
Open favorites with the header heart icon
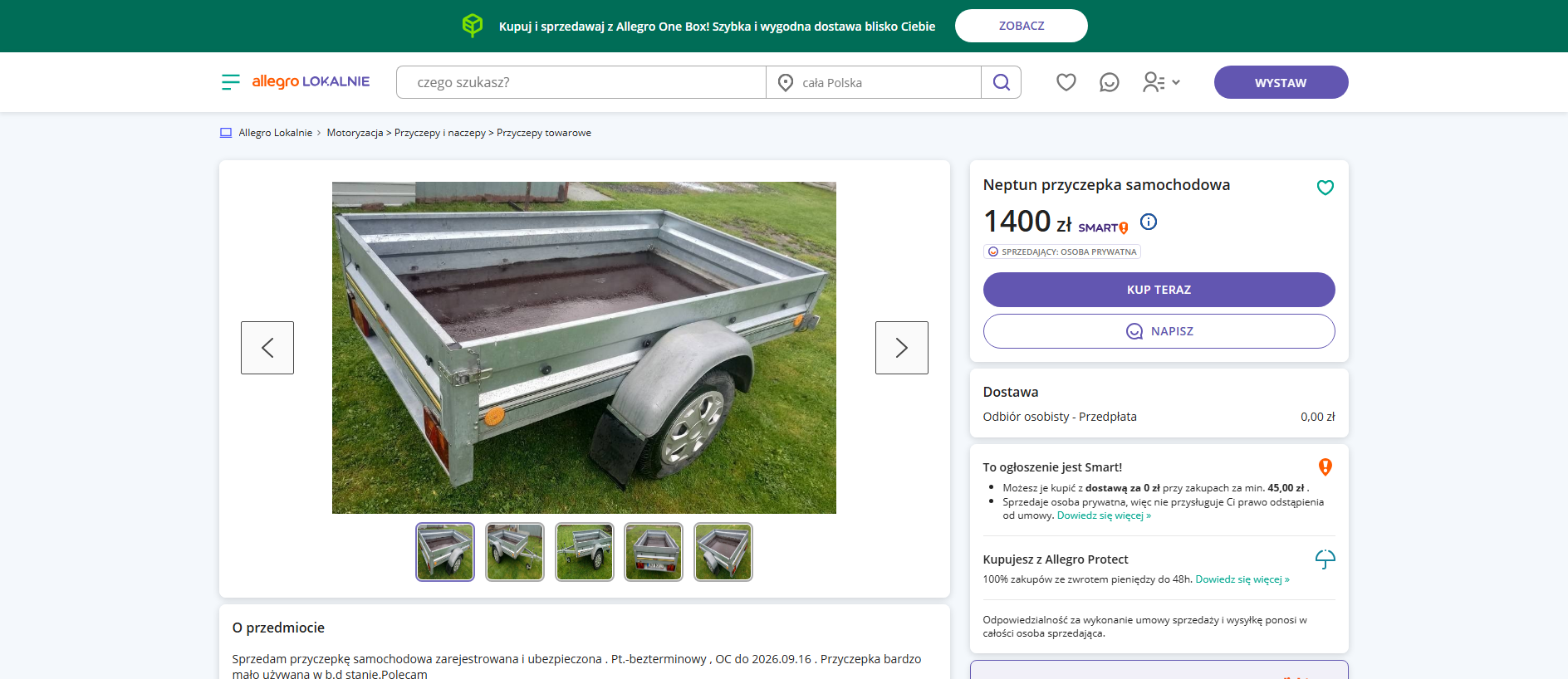1066,82
